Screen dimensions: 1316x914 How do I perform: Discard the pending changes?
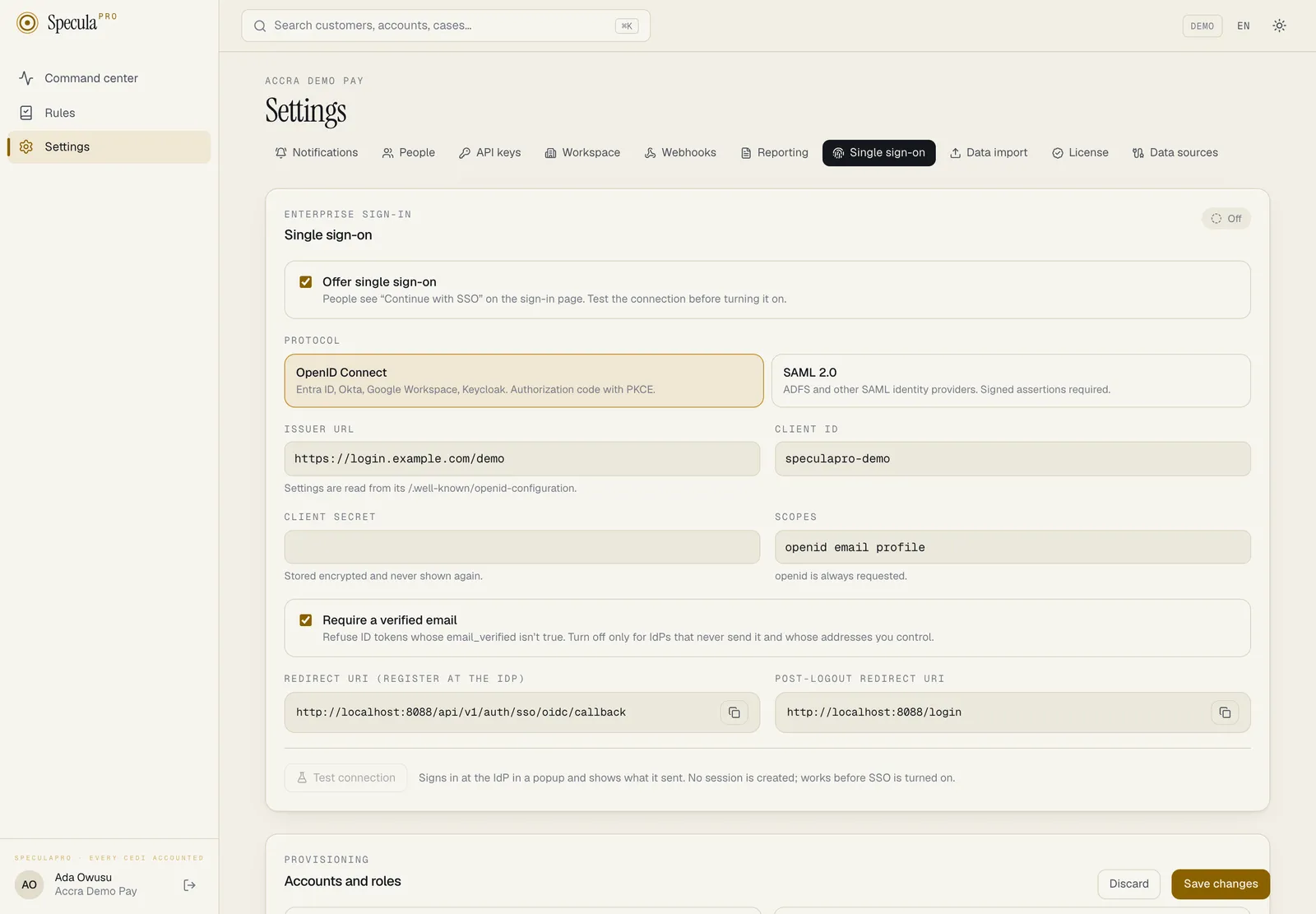tap(1128, 884)
